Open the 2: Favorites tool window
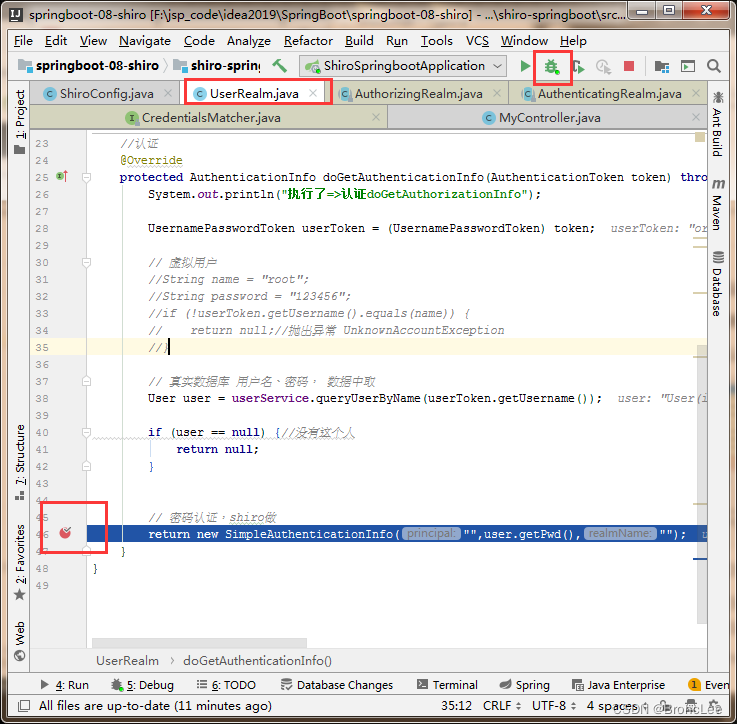Image resolution: width=737 pixels, height=724 pixels. tap(20, 562)
